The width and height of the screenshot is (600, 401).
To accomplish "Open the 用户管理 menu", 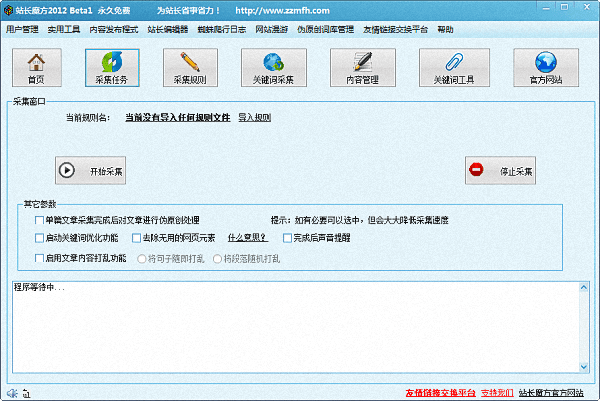I will point(22,30).
